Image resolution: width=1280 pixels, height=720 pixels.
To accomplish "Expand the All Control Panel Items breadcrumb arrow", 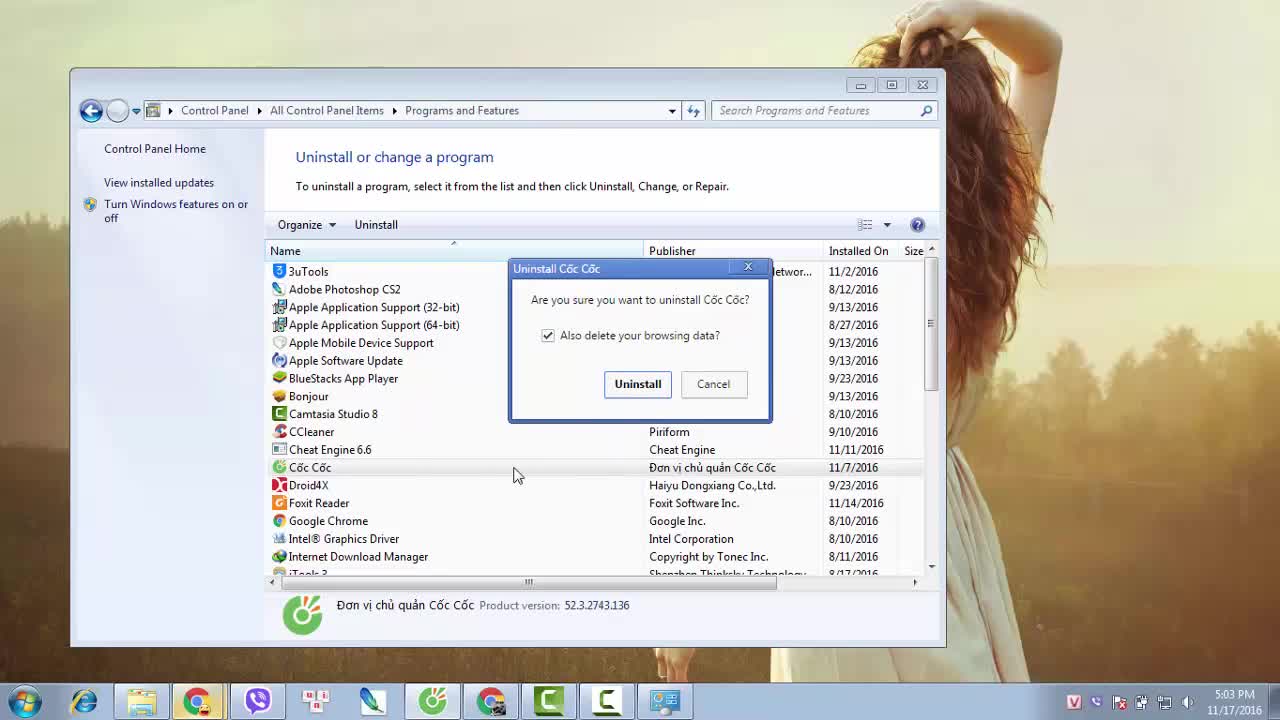I will tap(394, 111).
